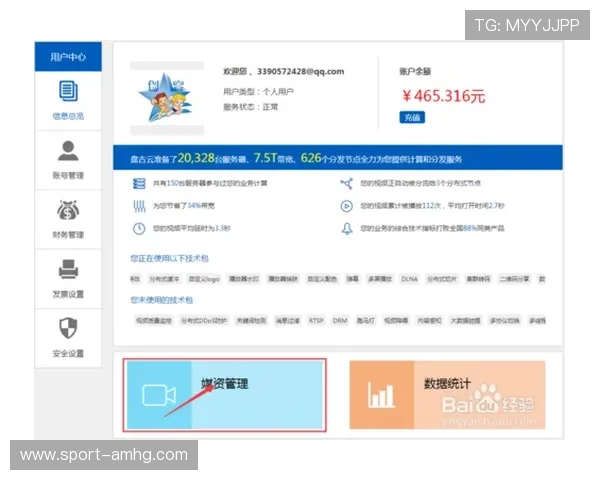600x480 pixels.
Task: Click the 打败全国88%同类产品 text
Action: point(432,229)
